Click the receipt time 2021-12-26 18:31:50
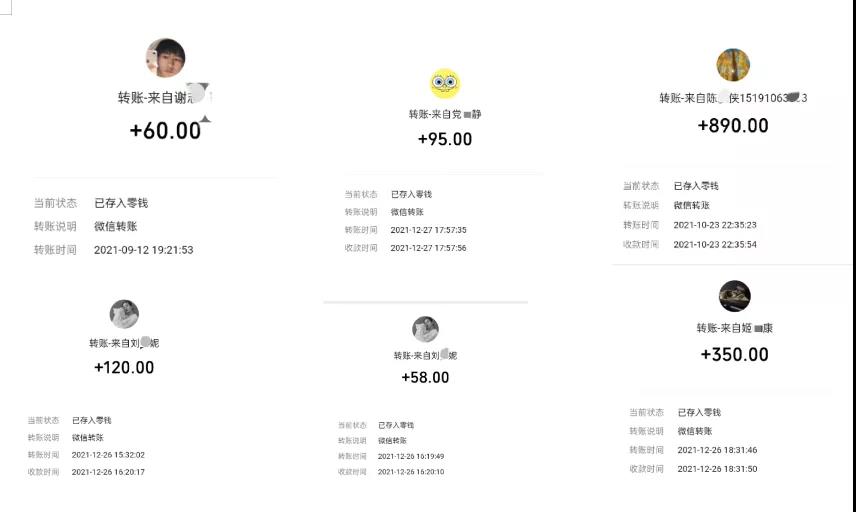856x512 pixels. click(x=717, y=469)
